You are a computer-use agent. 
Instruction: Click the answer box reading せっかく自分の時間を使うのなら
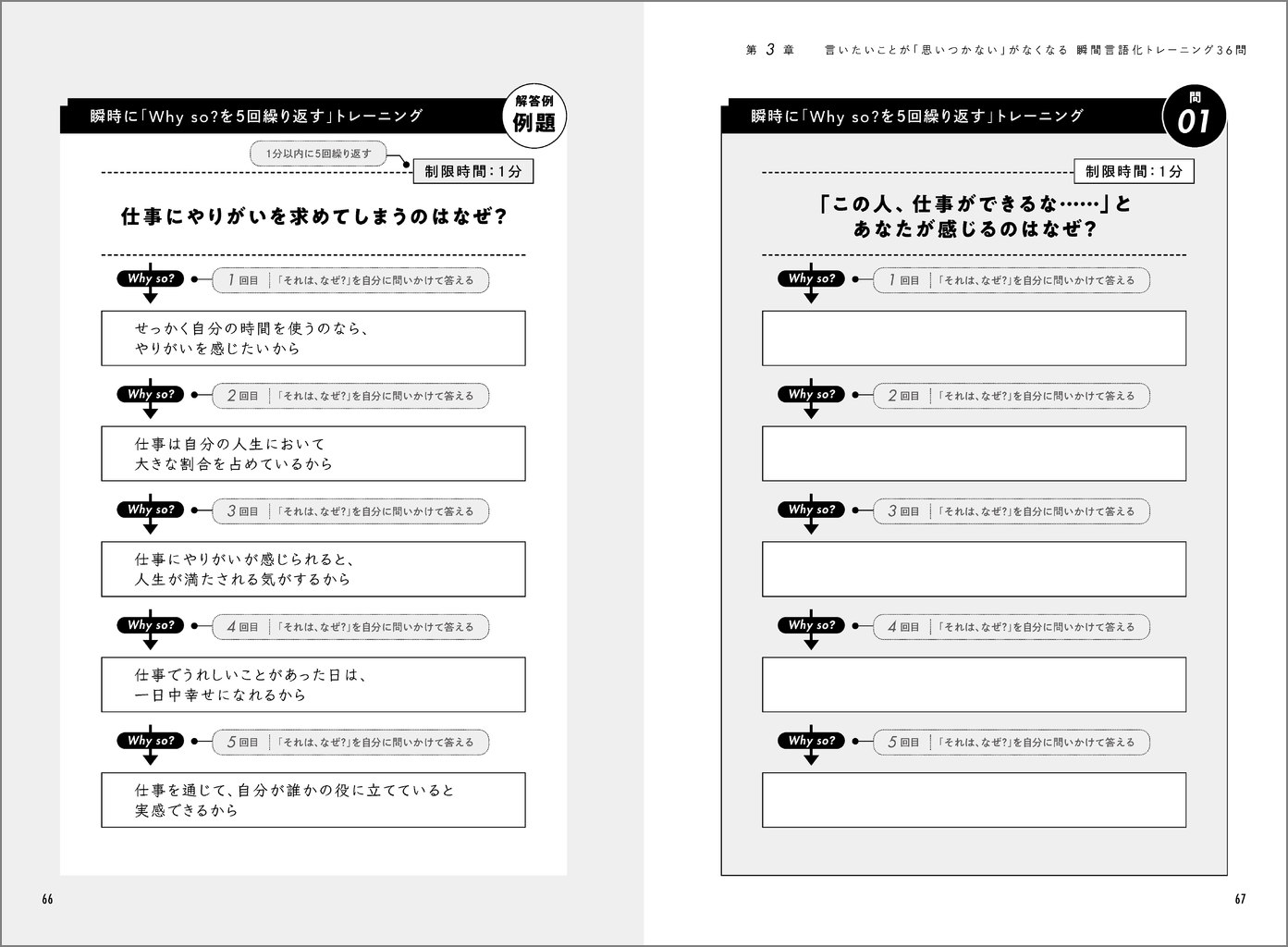[x=313, y=338]
